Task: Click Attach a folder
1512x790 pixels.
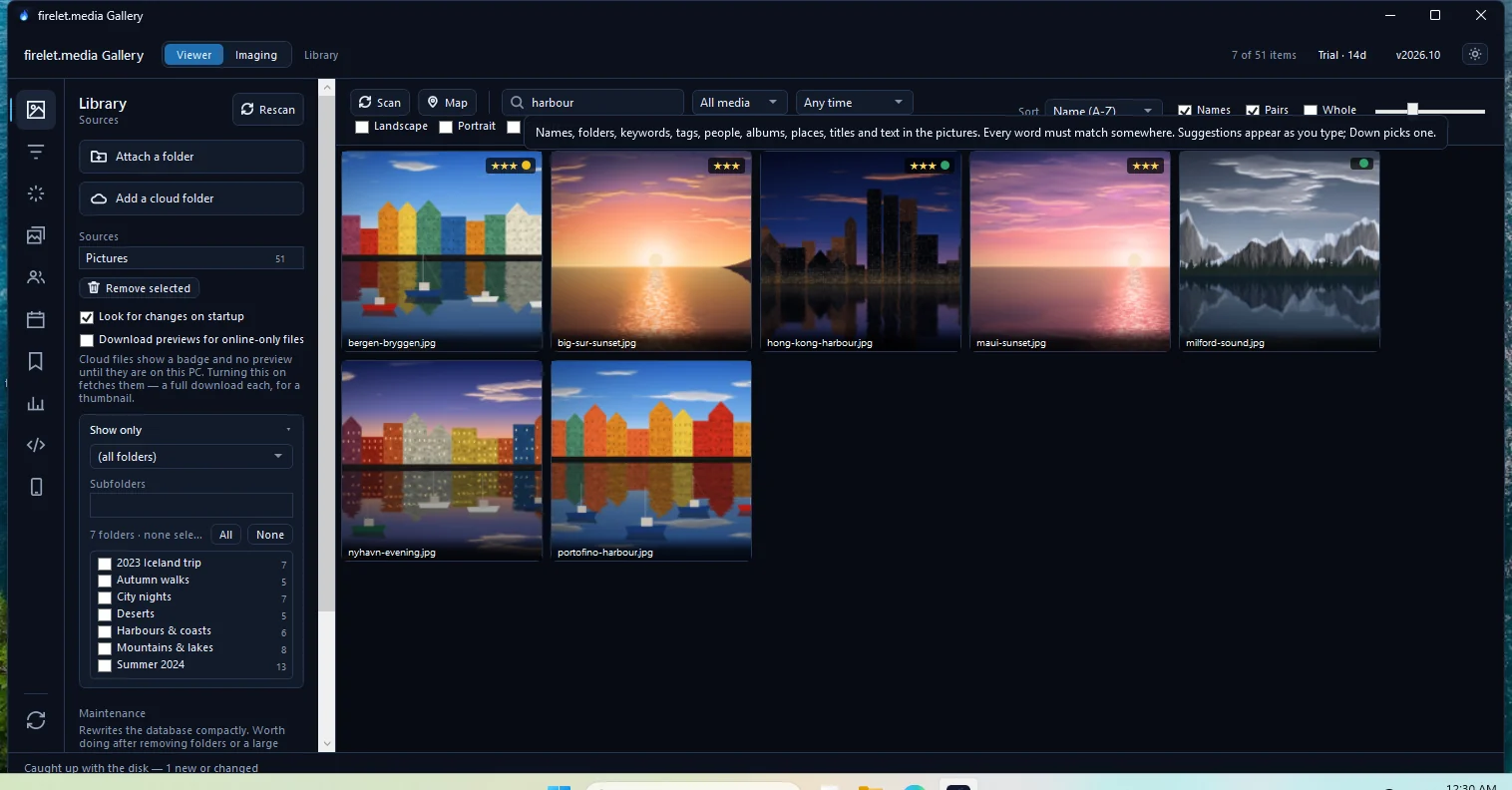Action: [x=190, y=157]
